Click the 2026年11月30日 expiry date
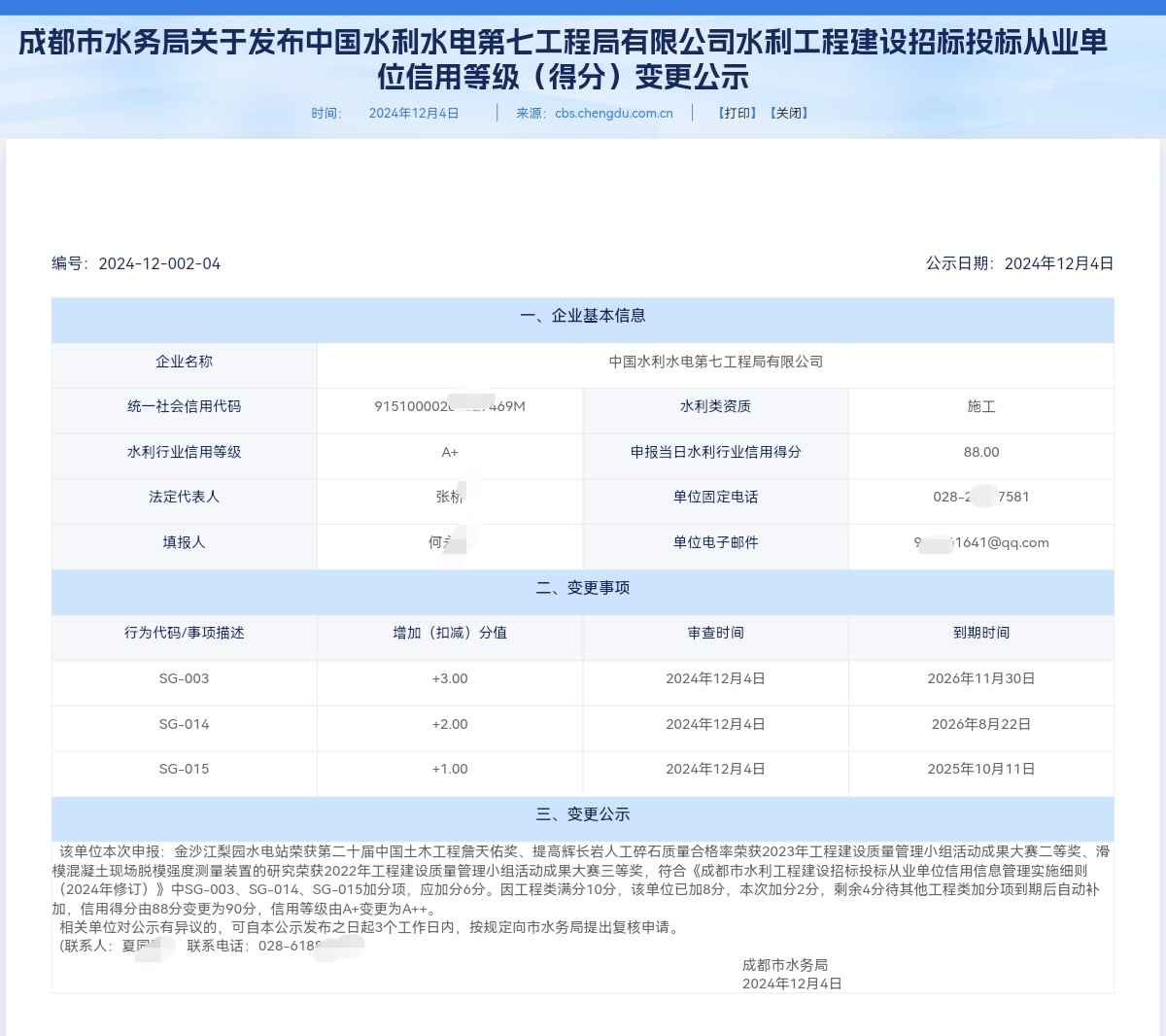The height and width of the screenshot is (1036, 1166). (981, 678)
